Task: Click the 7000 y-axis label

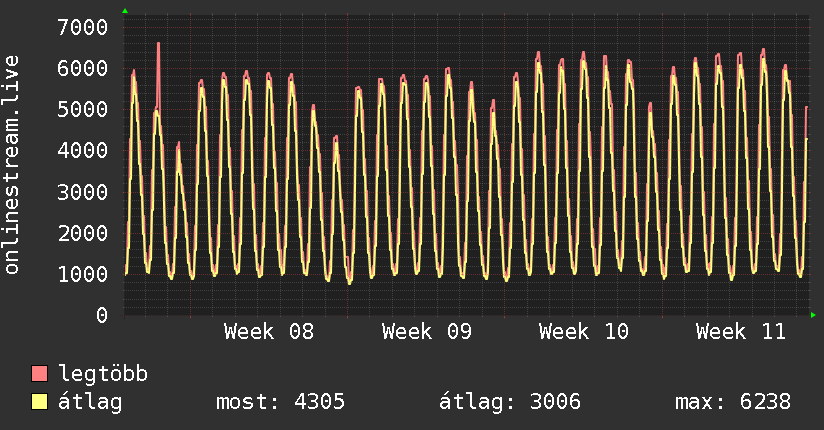Action: pos(82,27)
